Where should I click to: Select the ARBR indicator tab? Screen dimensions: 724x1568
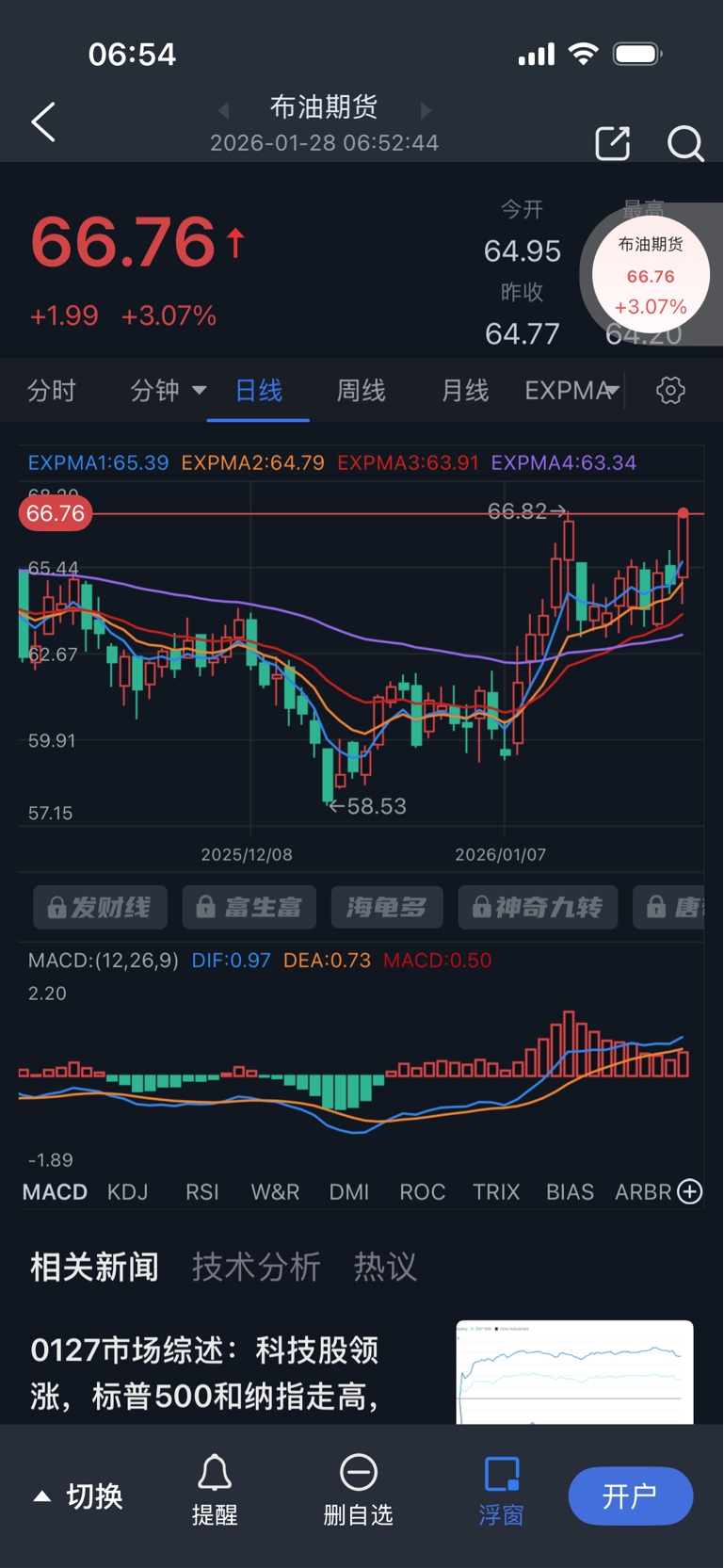coord(643,1191)
